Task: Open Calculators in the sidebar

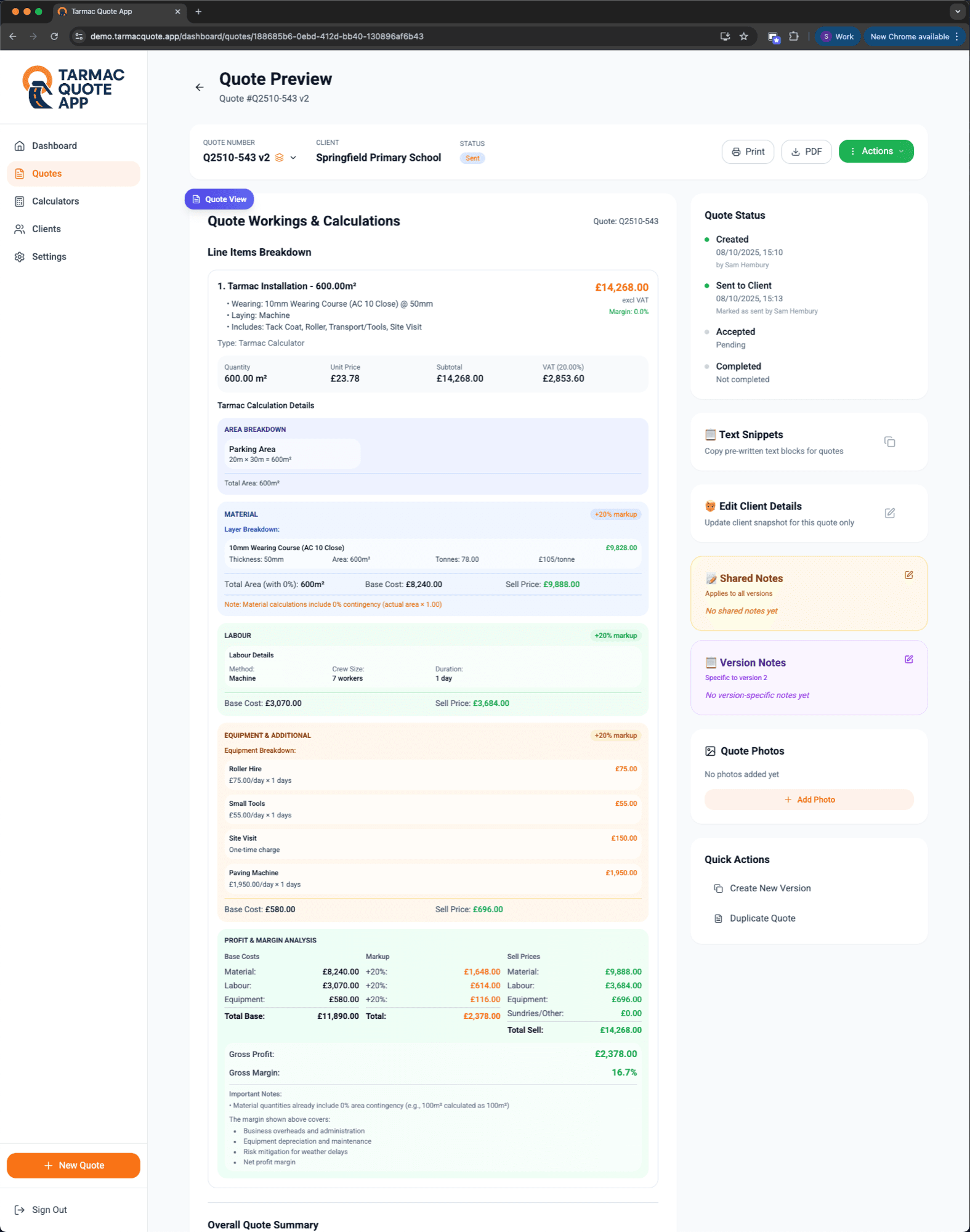Action: [55, 201]
